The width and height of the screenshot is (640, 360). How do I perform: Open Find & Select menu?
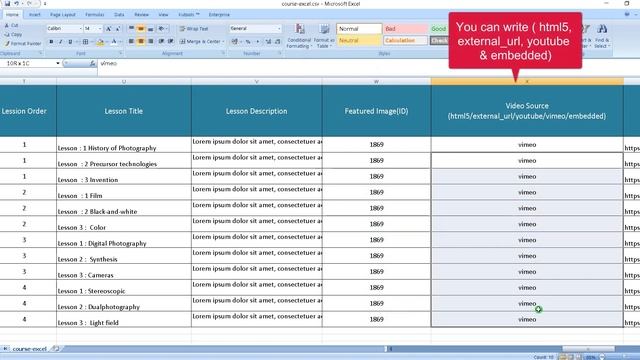click(602, 36)
